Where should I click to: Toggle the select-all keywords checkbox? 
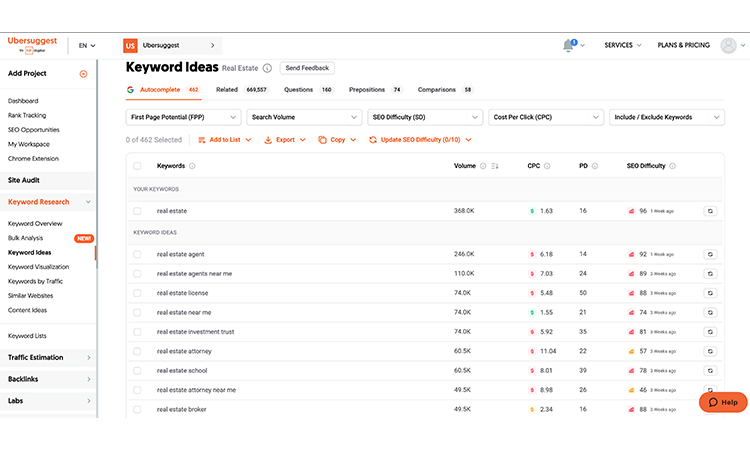137,166
